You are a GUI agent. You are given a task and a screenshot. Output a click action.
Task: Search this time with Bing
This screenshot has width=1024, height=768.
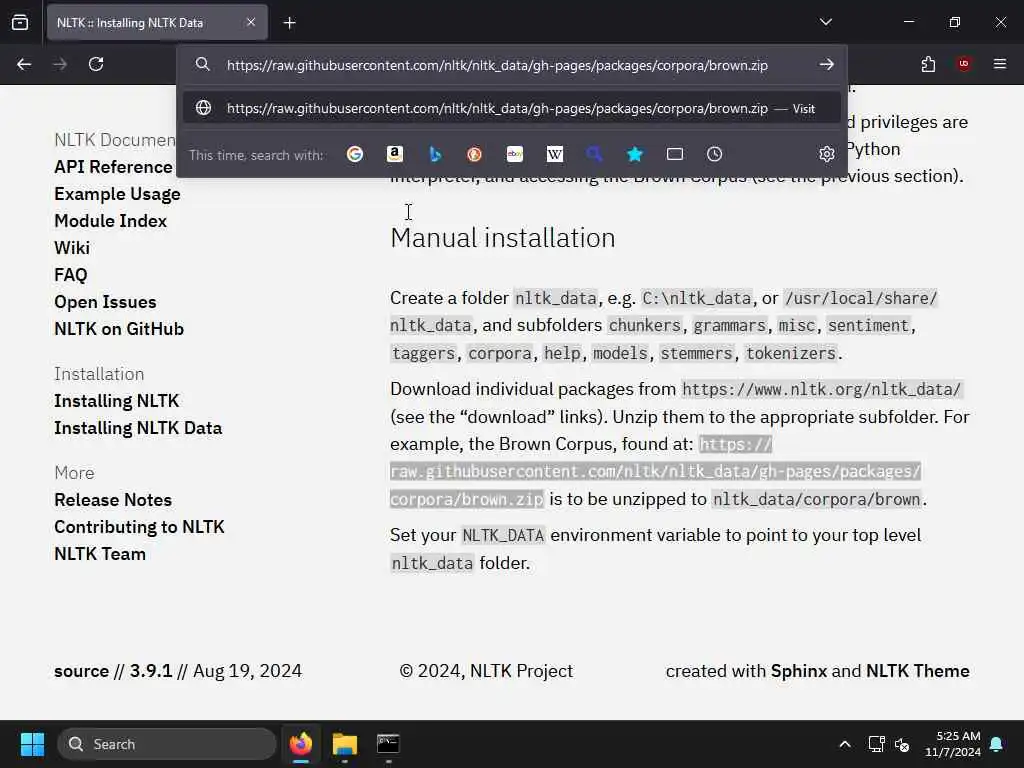tap(435, 154)
